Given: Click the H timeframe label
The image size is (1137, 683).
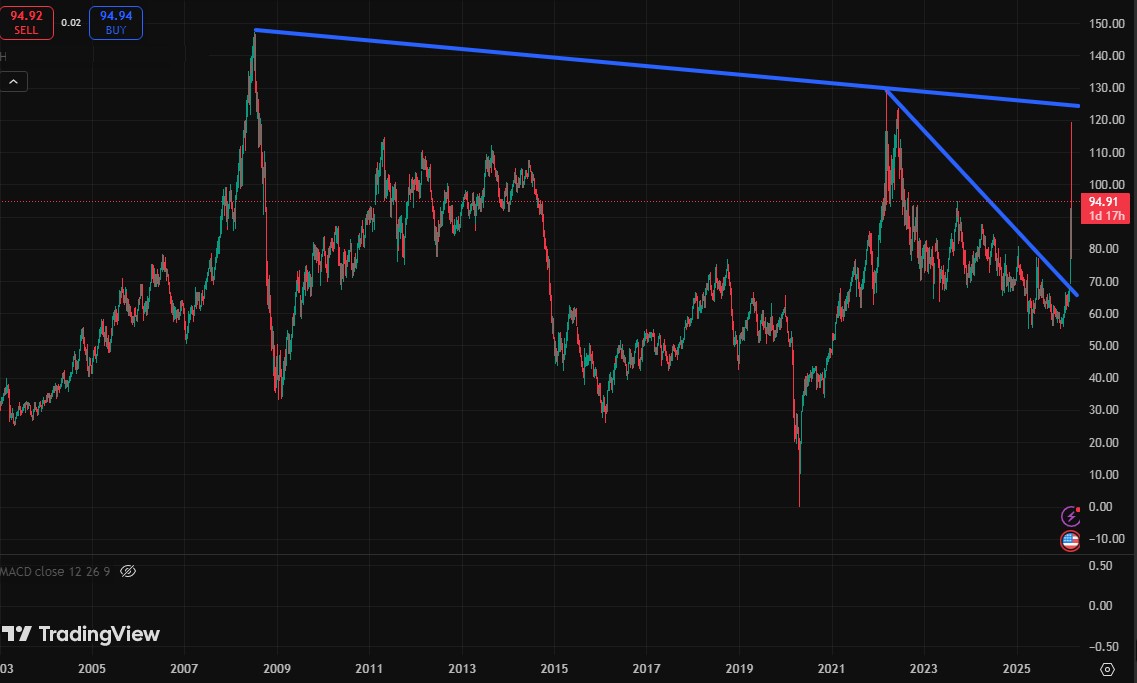Looking at the screenshot, I should pyautogui.click(x=5, y=57).
